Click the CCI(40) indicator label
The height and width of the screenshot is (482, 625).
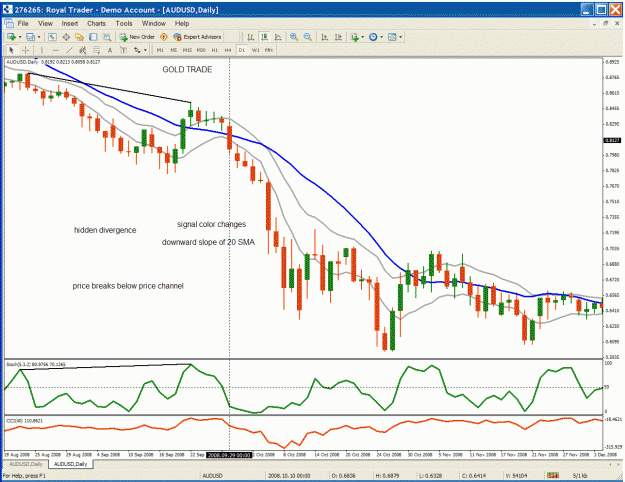pyautogui.click(x=24, y=421)
